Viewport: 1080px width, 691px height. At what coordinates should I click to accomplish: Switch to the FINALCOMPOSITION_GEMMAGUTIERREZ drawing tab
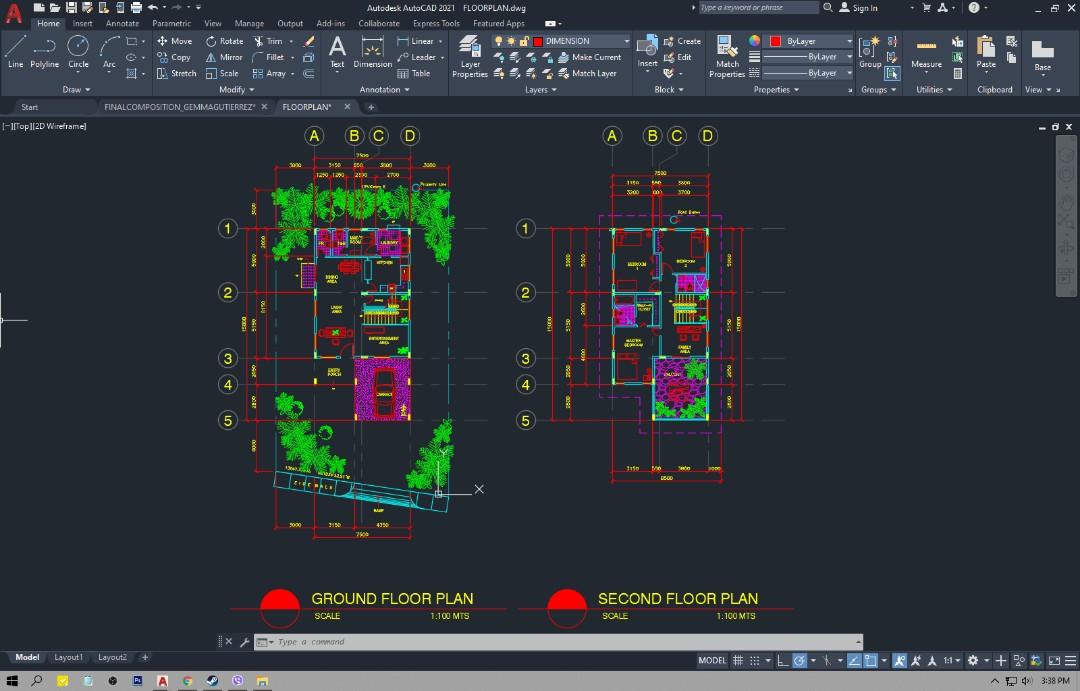point(180,106)
